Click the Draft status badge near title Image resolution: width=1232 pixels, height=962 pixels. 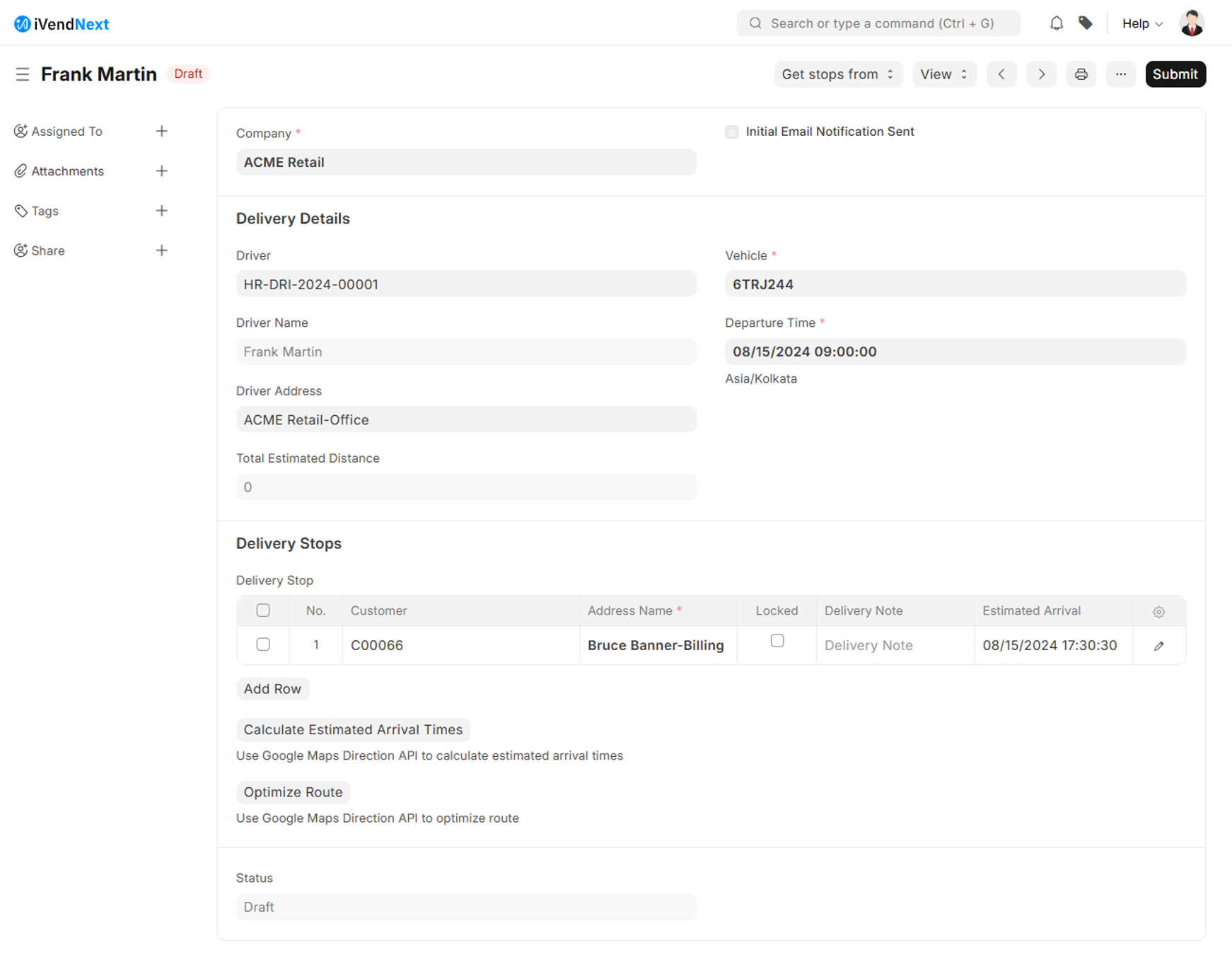188,74
